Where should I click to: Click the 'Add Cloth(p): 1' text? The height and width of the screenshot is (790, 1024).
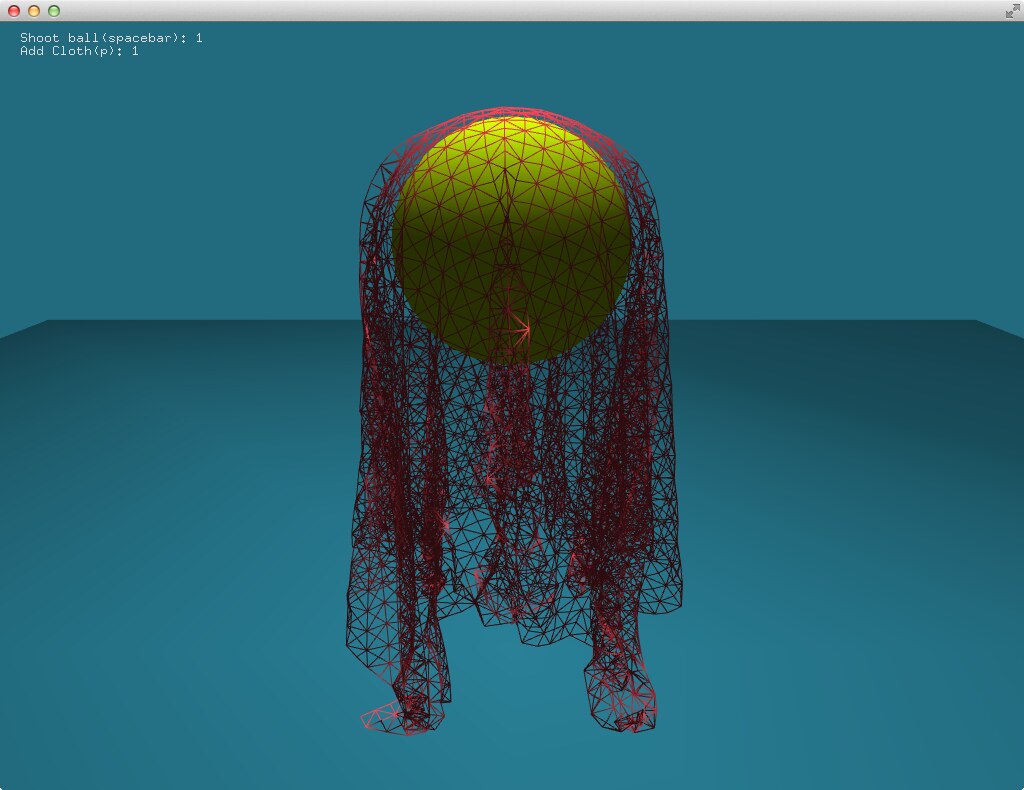(x=79, y=51)
